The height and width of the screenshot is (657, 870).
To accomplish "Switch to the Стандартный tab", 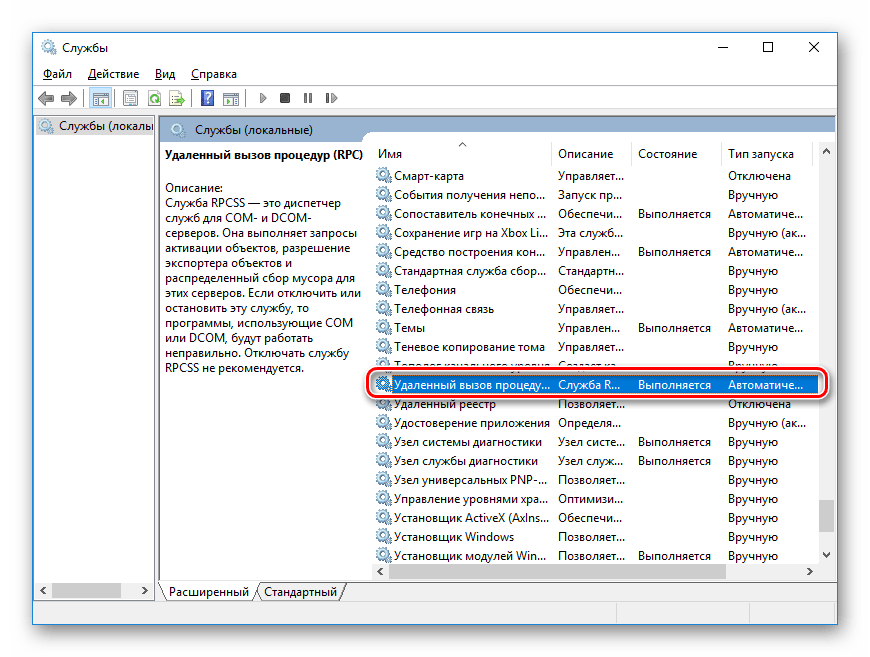I will [300, 592].
